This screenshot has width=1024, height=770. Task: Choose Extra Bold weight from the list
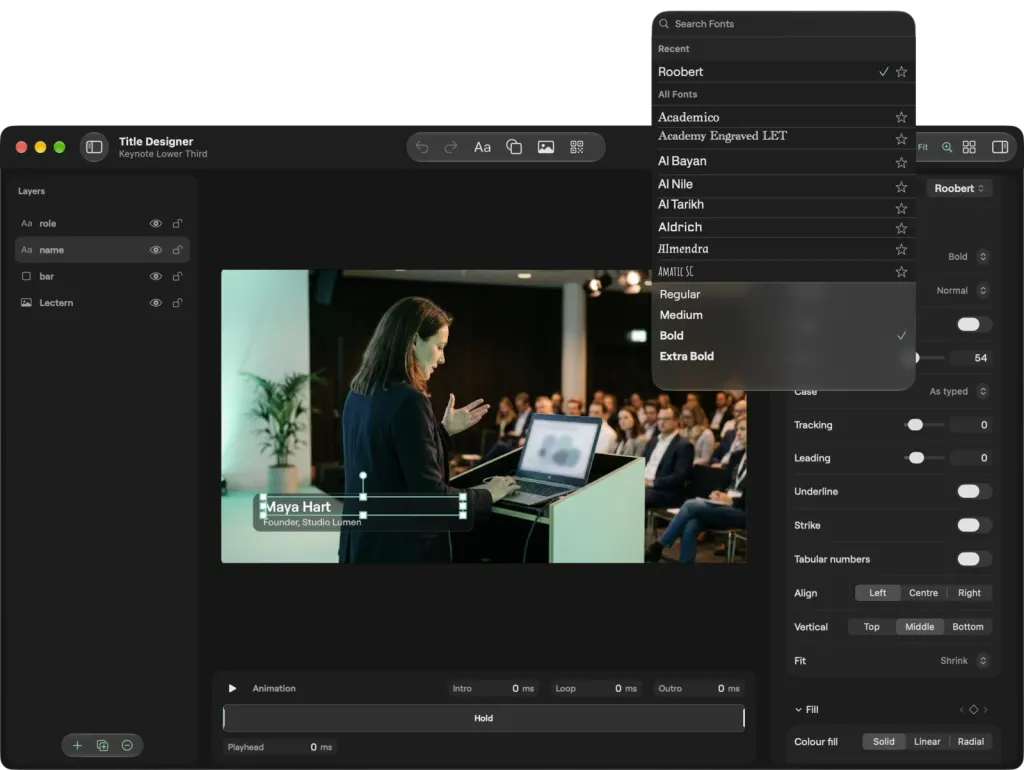coord(783,356)
